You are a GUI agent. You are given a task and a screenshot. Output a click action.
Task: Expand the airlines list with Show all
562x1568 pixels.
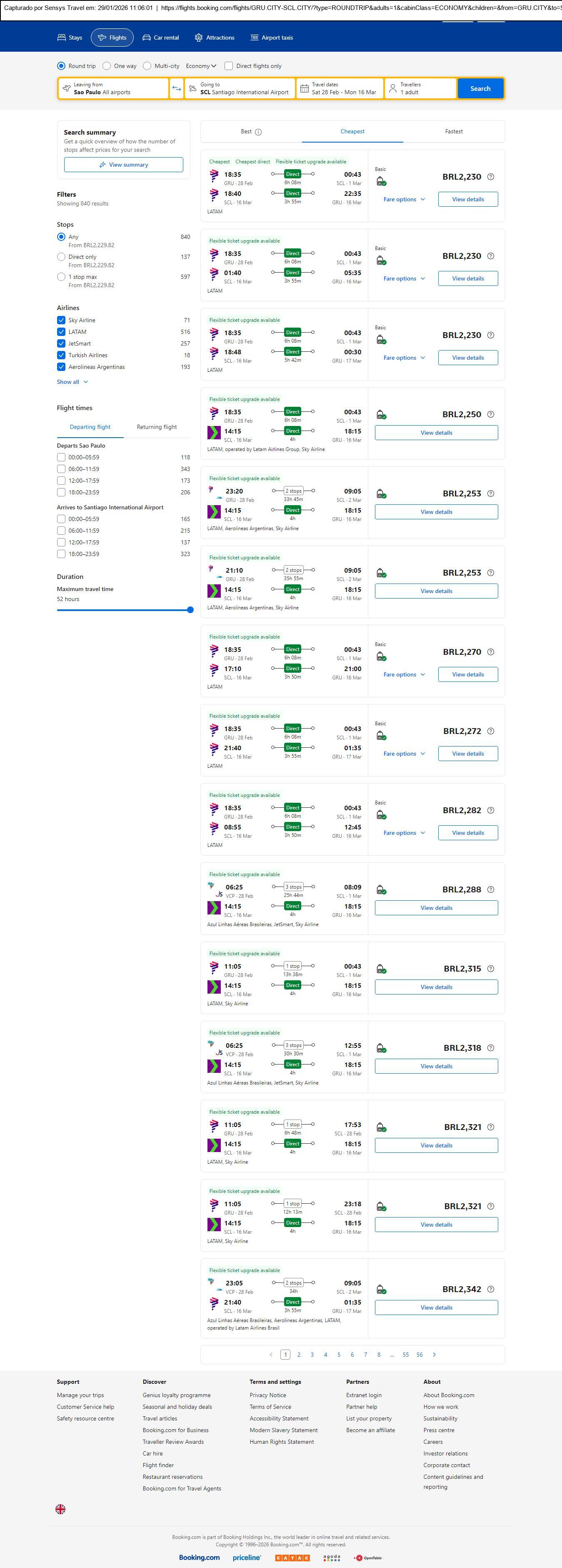(72, 382)
